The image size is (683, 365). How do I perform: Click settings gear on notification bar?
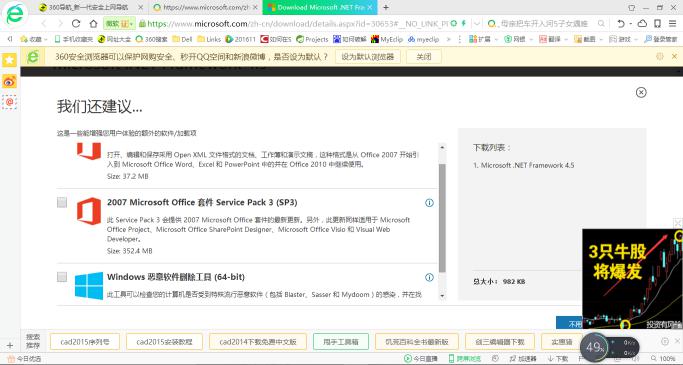[x=660, y=57]
